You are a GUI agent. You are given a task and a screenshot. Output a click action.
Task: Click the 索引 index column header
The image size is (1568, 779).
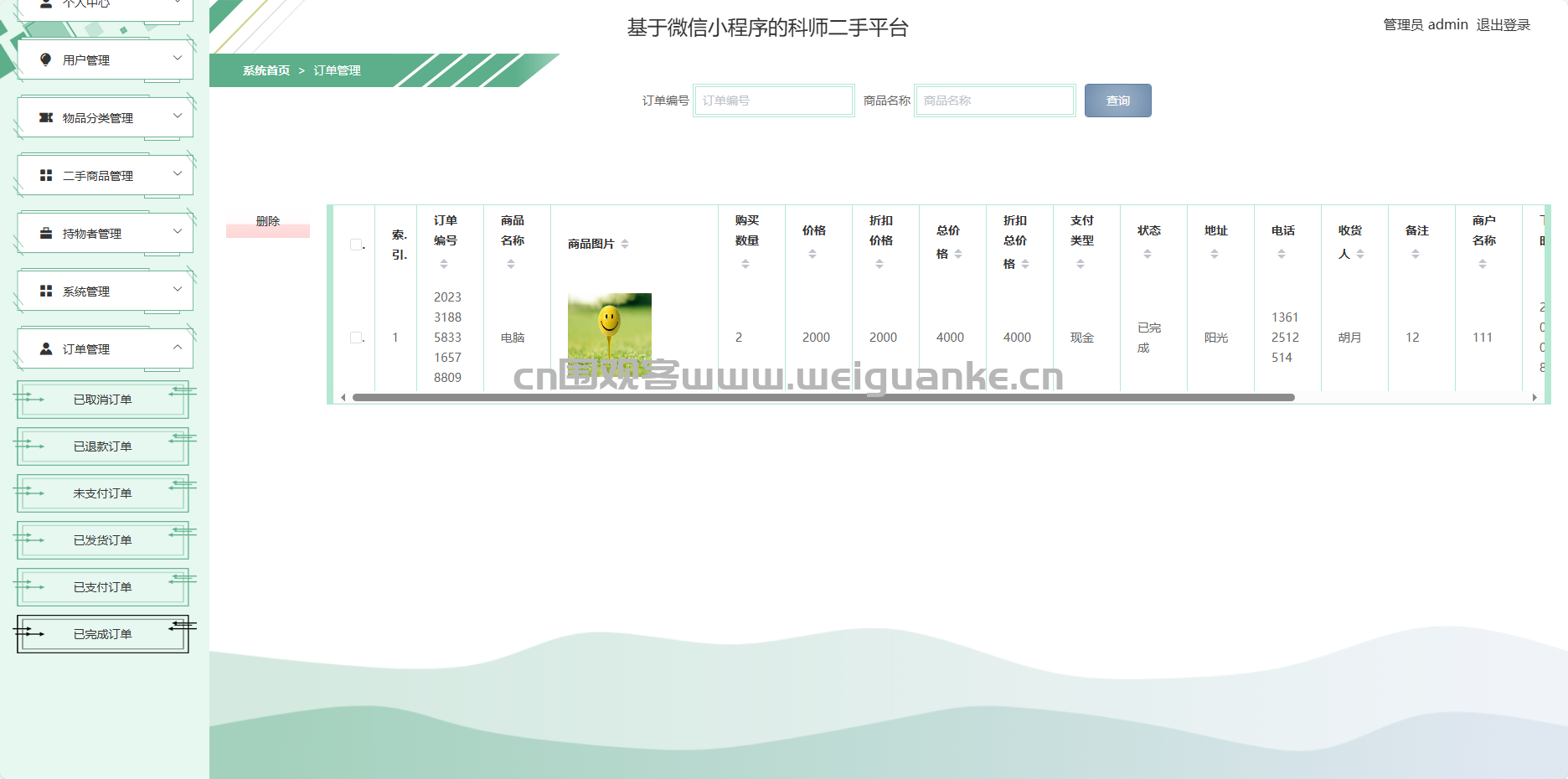point(400,245)
